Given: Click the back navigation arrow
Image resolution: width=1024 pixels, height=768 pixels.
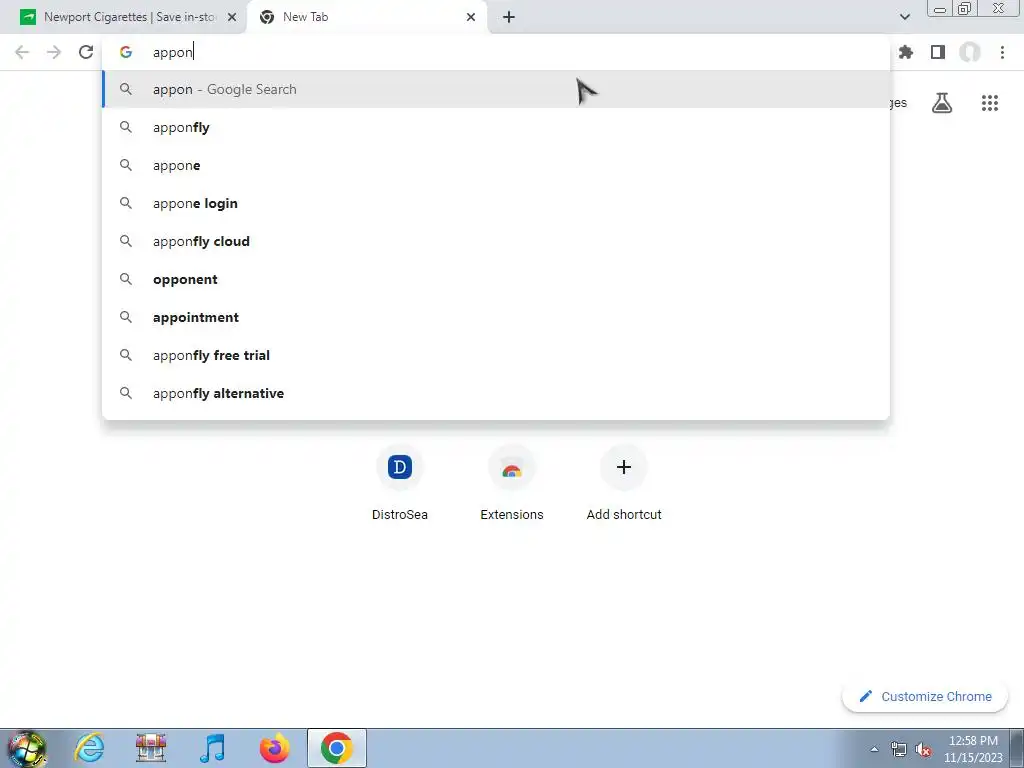Looking at the screenshot, I should click(22, 52).
